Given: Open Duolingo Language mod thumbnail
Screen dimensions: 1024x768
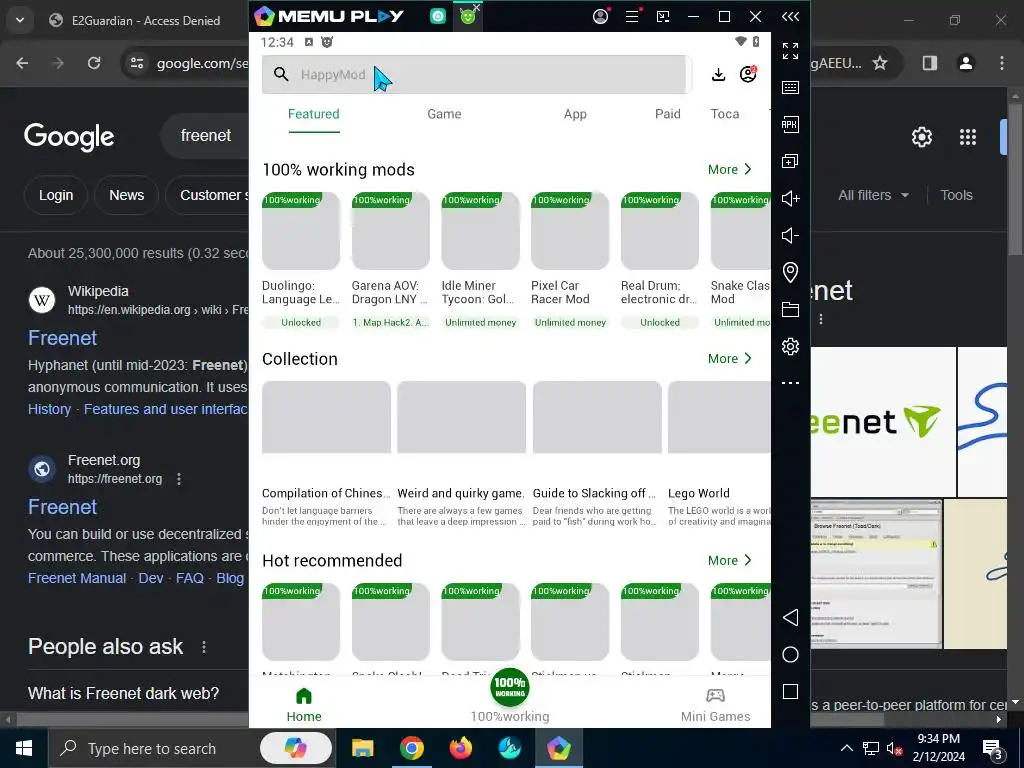Looking at the screenshot, I should click(x=301, y=231).
